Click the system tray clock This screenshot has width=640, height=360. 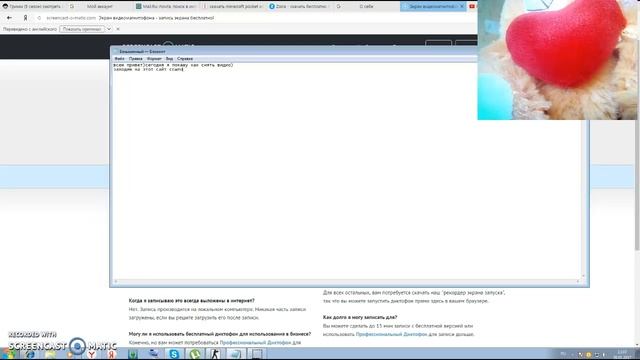622,354
